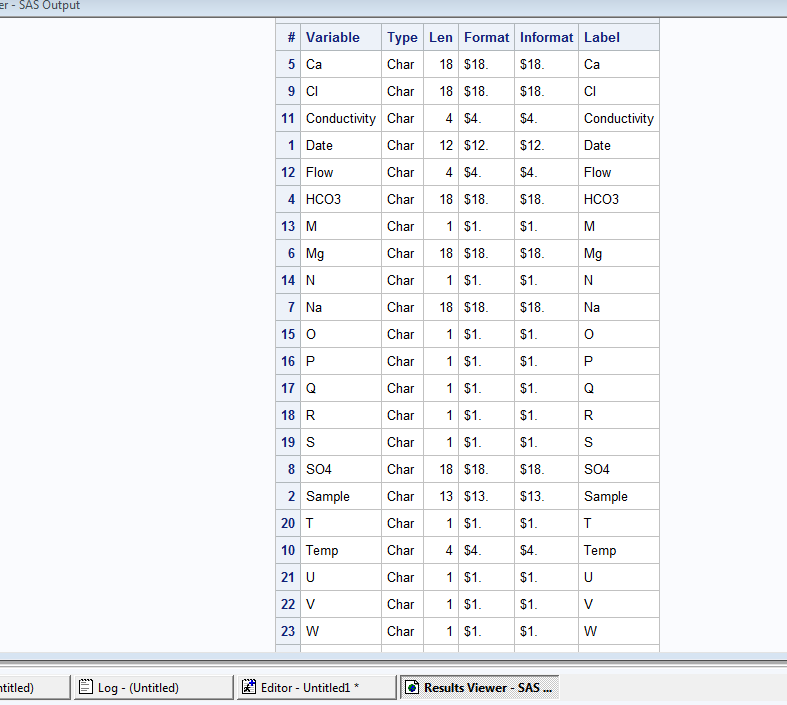Click the Results Viewer tab icon
Image resolution: width=787 pixels, height=705 pixels.
[412, 687]
